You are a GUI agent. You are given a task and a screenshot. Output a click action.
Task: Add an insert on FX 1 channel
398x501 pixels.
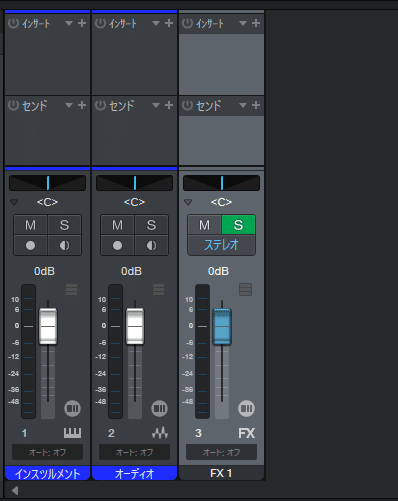tap(256, 23)
